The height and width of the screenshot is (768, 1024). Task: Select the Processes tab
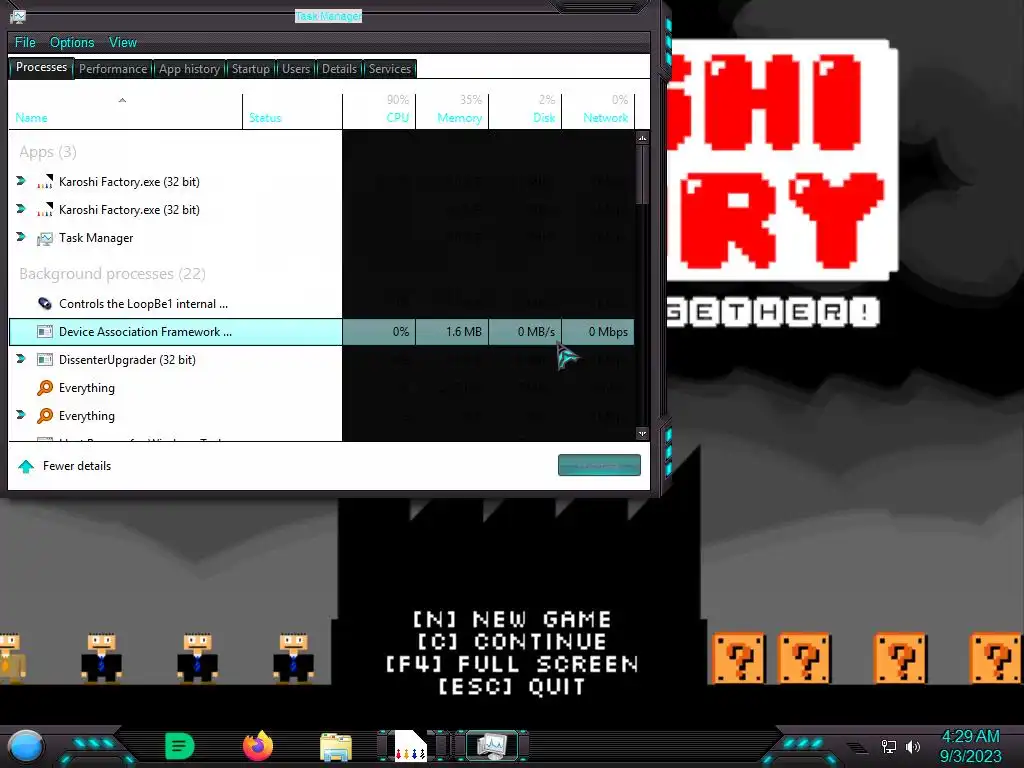(41, 67)
